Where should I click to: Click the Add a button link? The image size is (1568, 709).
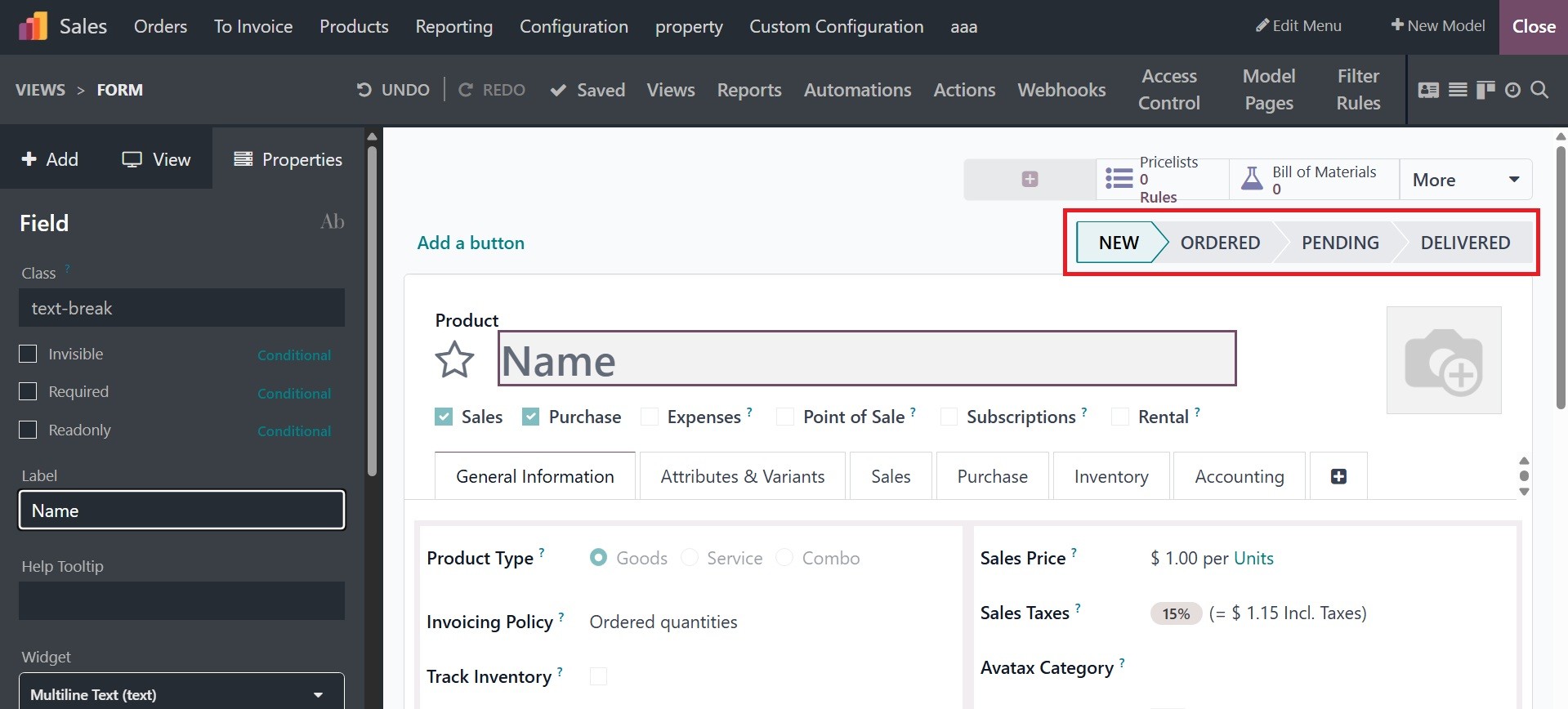(x=471, y=243)
